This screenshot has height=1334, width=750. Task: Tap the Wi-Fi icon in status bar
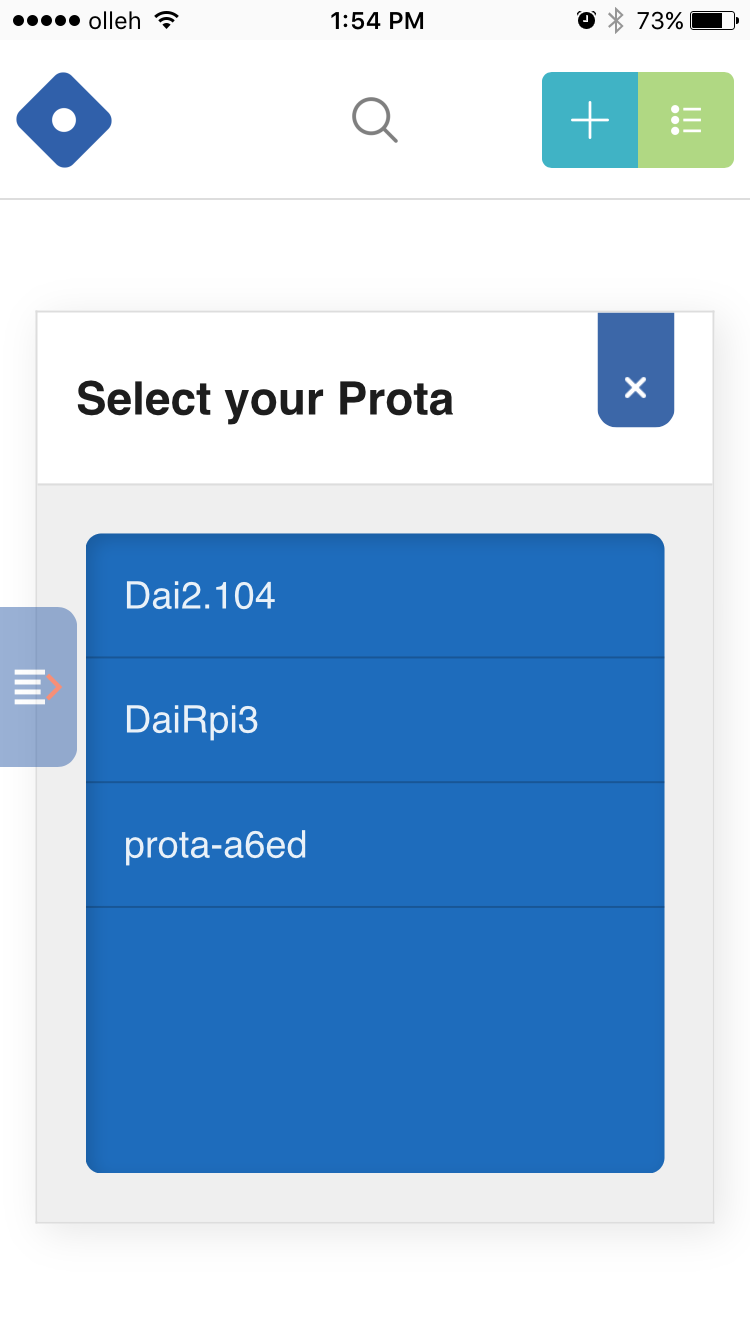(167, 20)
